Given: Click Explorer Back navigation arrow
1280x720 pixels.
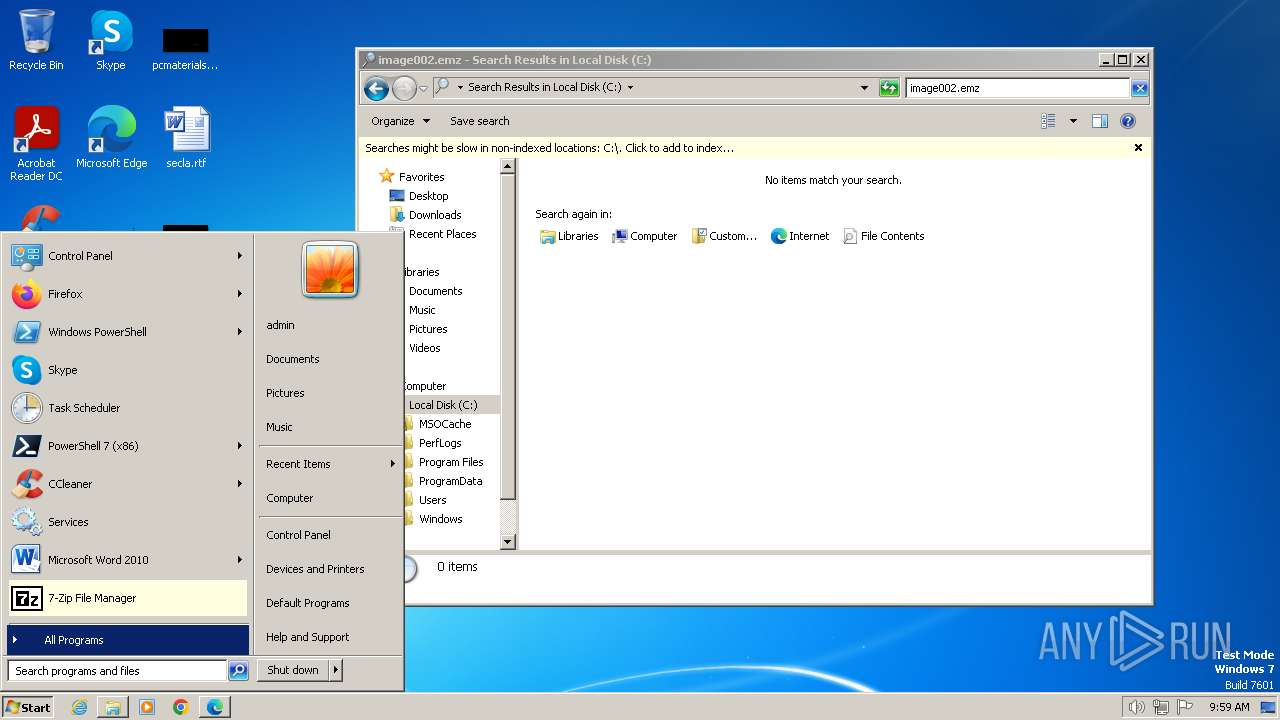Looking at the screenshot, I should click(x=376, y=88).
